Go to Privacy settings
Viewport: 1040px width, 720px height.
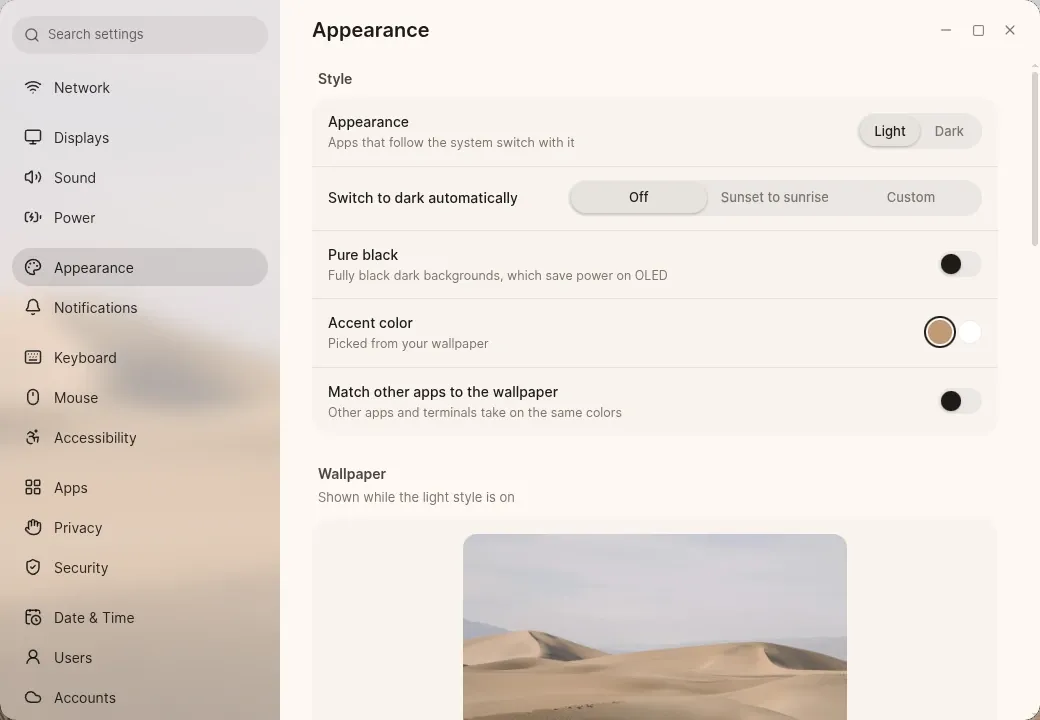[140, 527]
